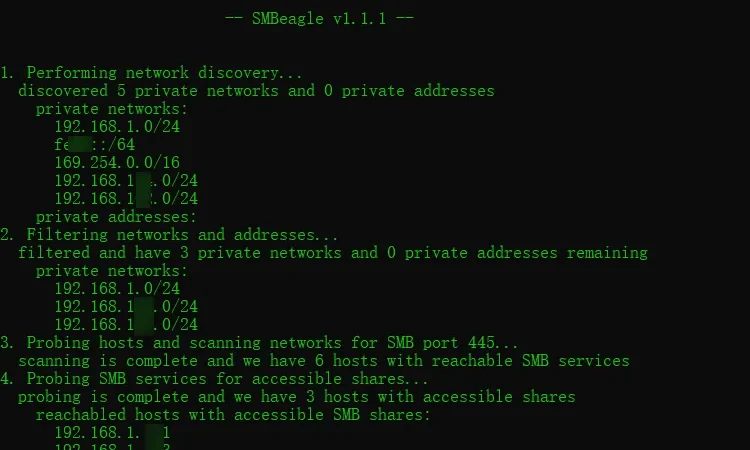
Task: Click the 169.254.0.0/16 network entry
Action: pyautogui.click(x=117, y=163)
